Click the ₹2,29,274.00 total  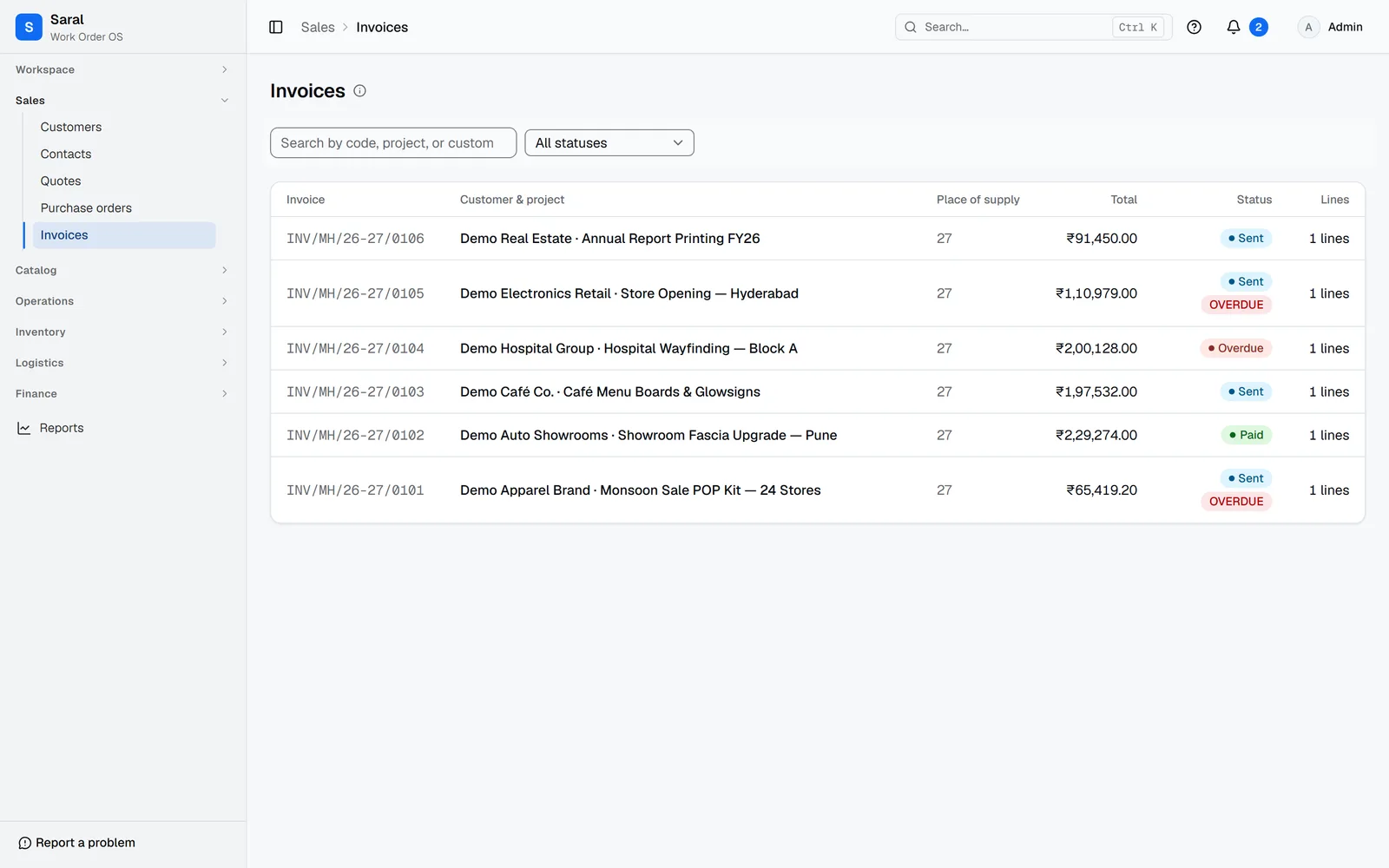(1096, 435)
